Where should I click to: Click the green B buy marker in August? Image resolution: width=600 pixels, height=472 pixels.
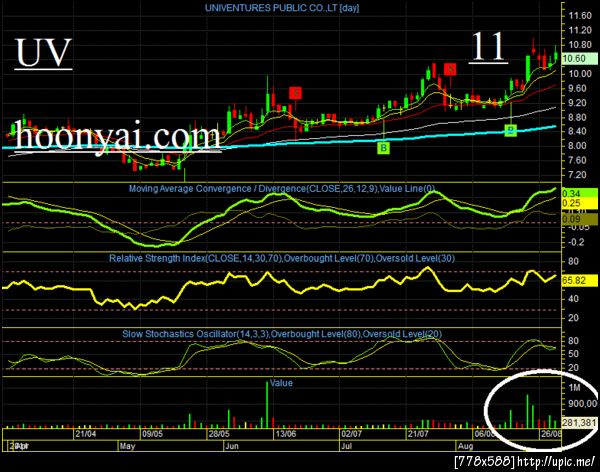coord(510,130)
